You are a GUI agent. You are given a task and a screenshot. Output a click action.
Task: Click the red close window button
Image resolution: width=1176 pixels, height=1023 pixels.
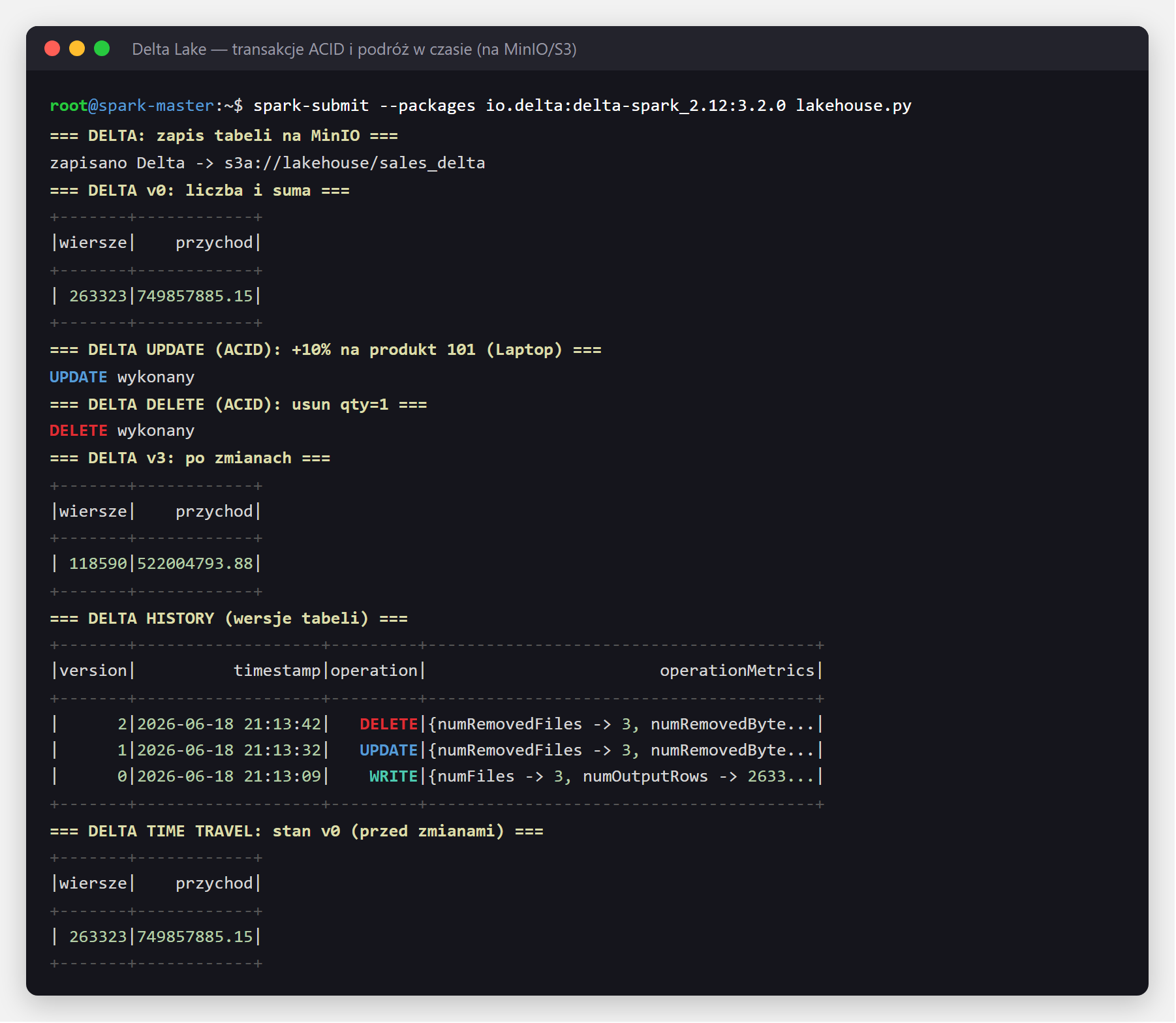tap(52, 48)
